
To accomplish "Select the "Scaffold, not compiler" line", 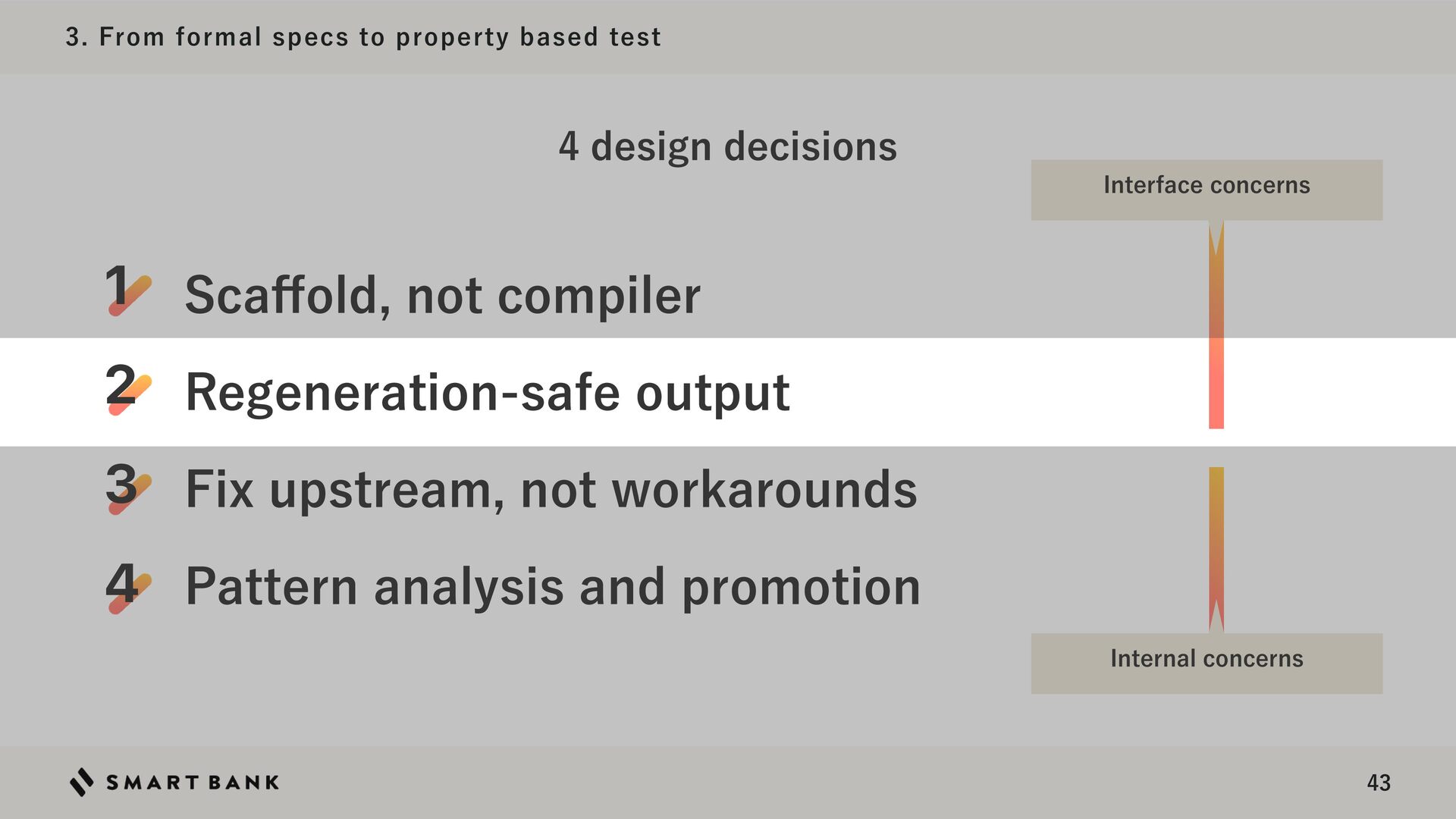I will pyautogui.click(x=442, y=295).
